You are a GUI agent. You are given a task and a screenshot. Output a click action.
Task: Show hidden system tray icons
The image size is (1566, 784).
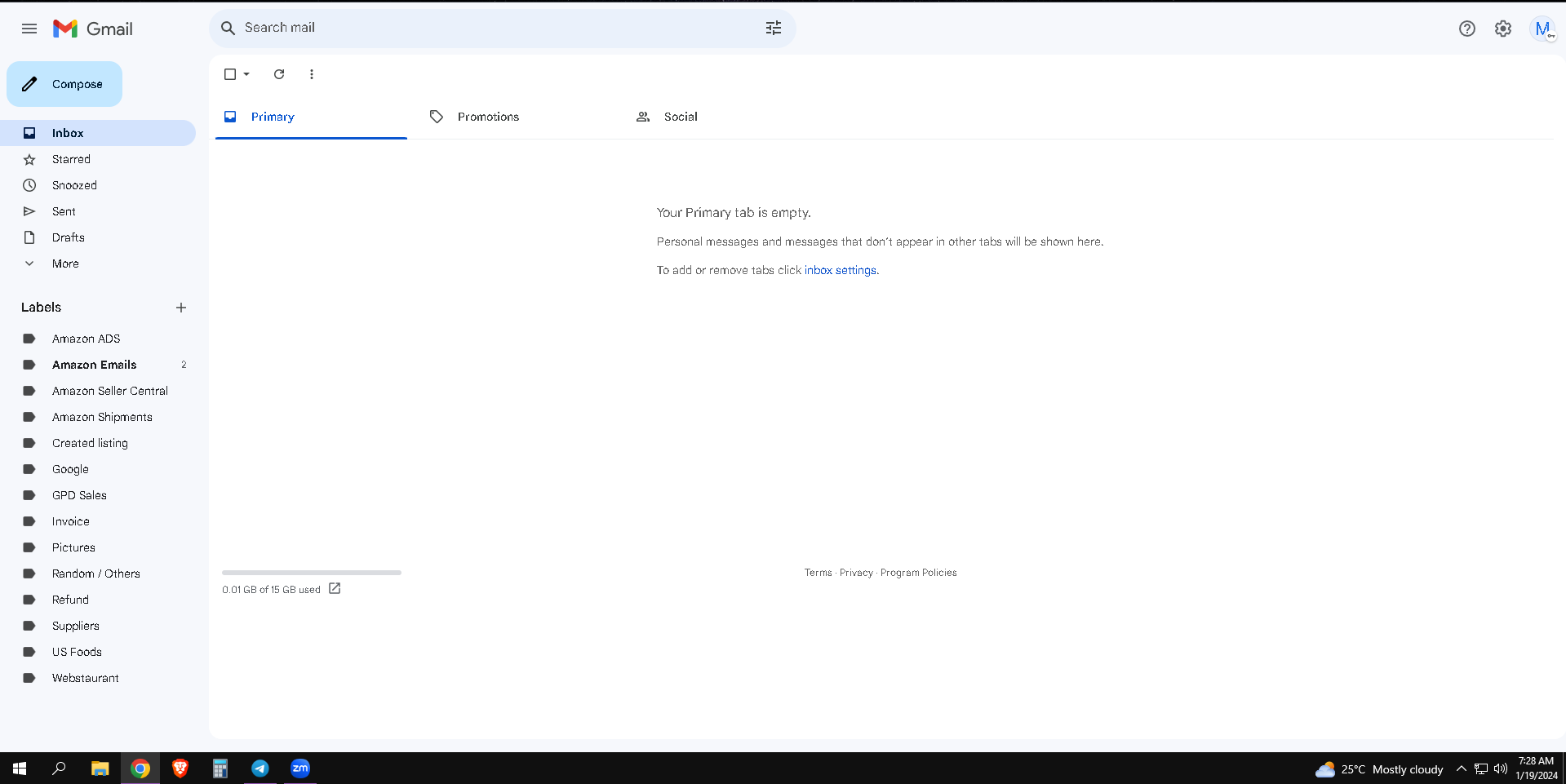point(1462,768)
